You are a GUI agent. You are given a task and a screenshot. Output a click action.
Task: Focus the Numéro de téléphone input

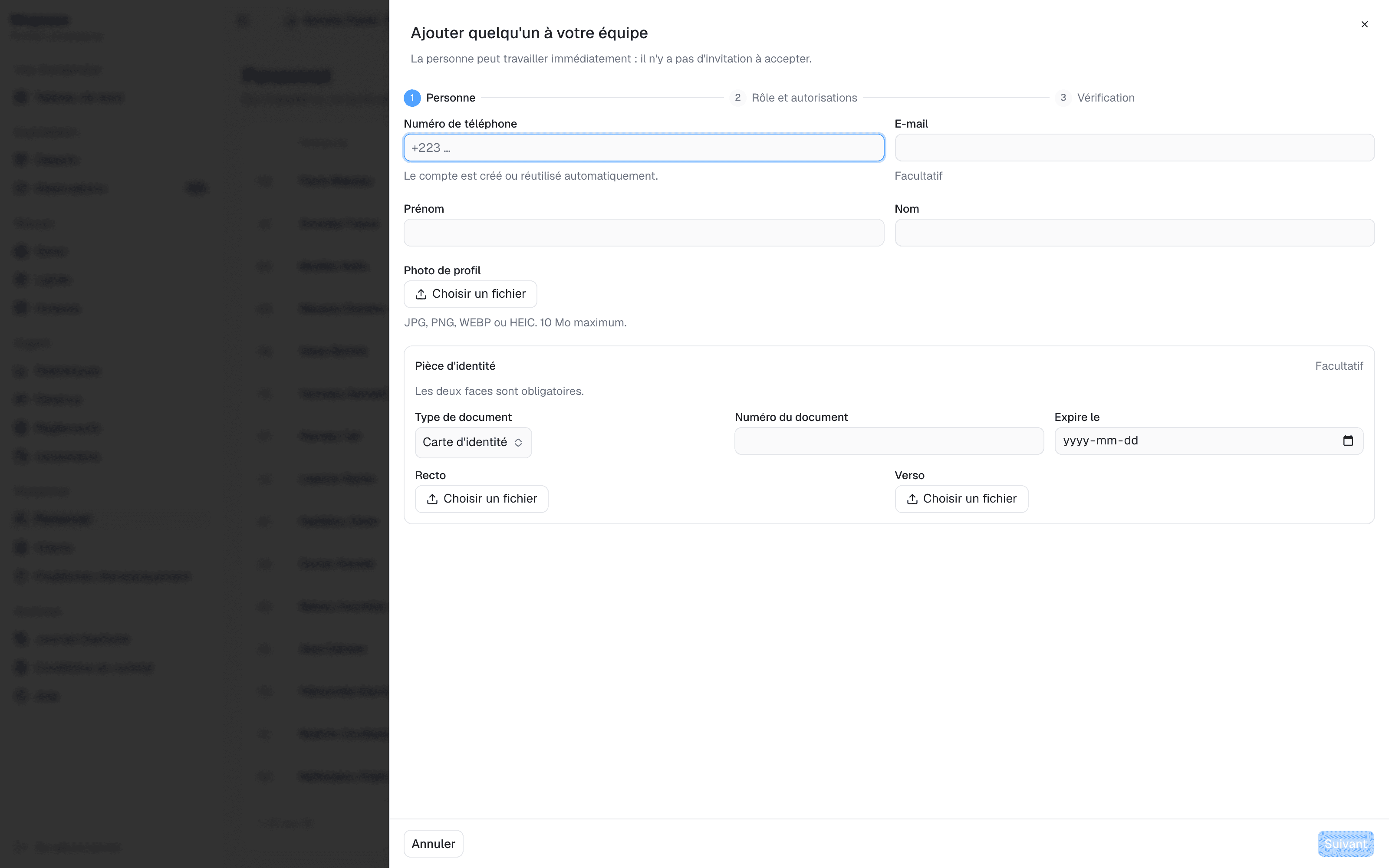(643, 148)
